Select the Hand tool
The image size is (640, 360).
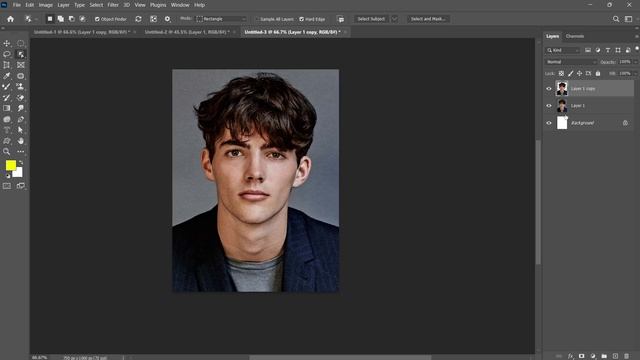tap(20, 141)
